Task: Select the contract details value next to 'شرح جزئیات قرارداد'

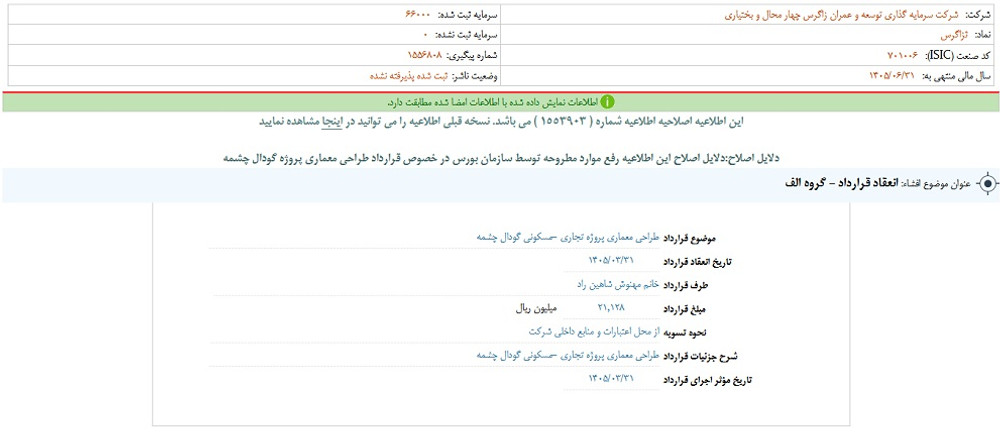Action: tap(568, 355)
